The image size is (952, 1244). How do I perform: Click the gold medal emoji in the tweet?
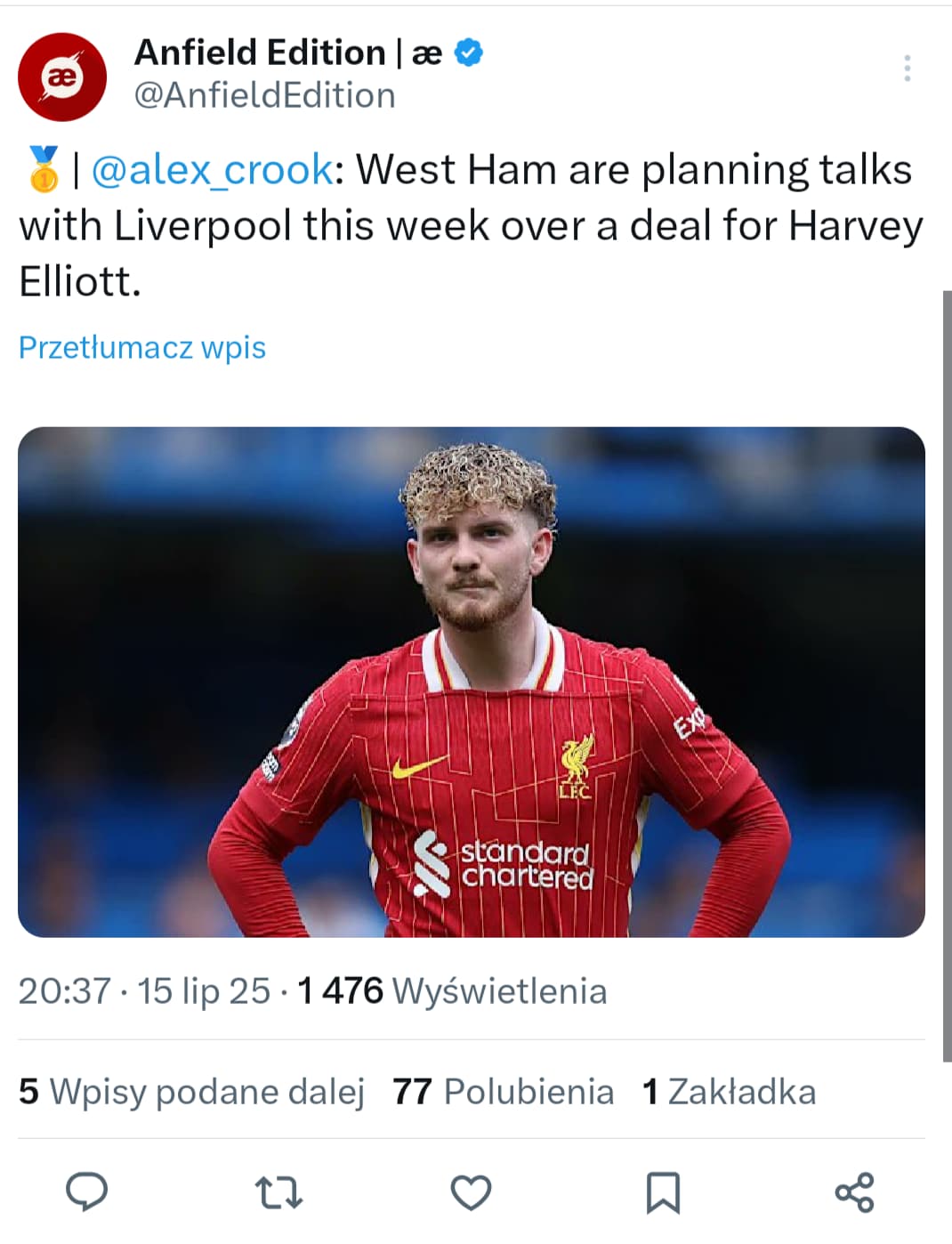pyautogui.click(x=42, y=169)
